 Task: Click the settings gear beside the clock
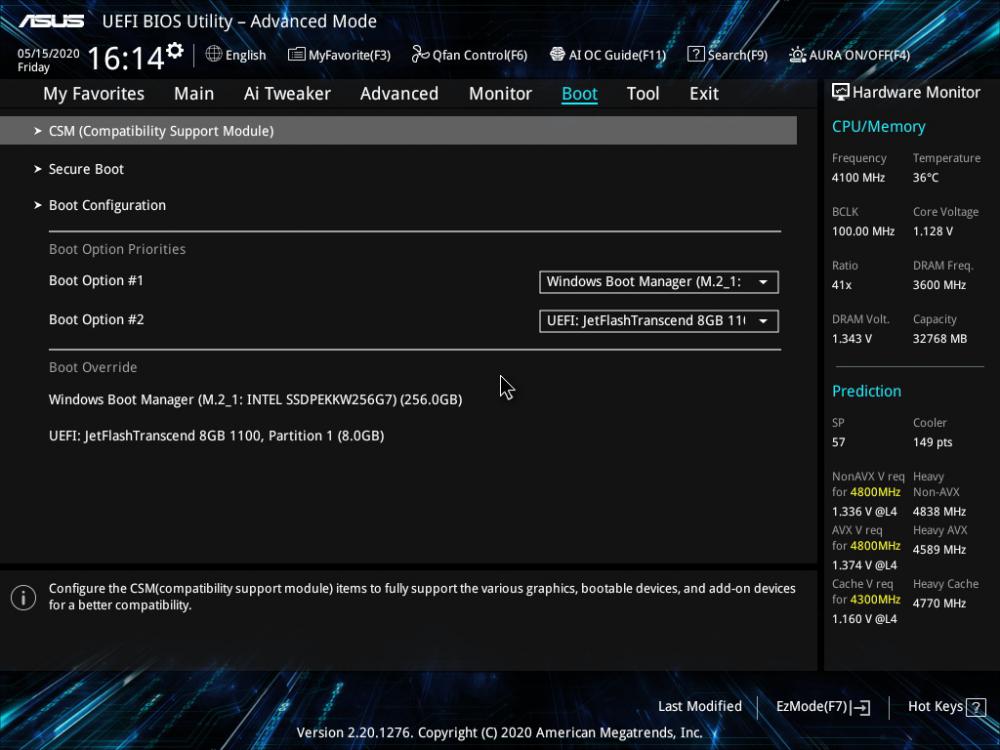click(x=175, y=50)
